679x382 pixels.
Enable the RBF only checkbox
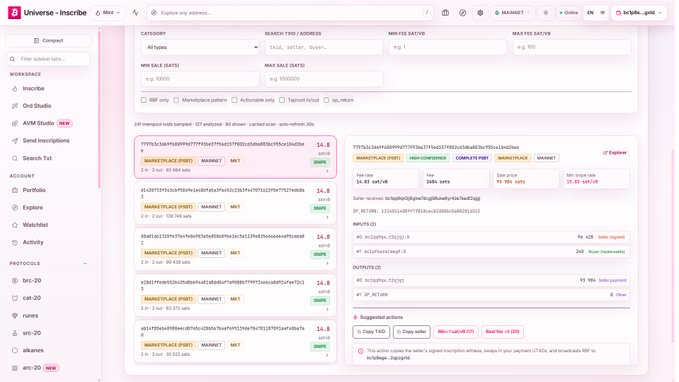click(x=144, y=100)
